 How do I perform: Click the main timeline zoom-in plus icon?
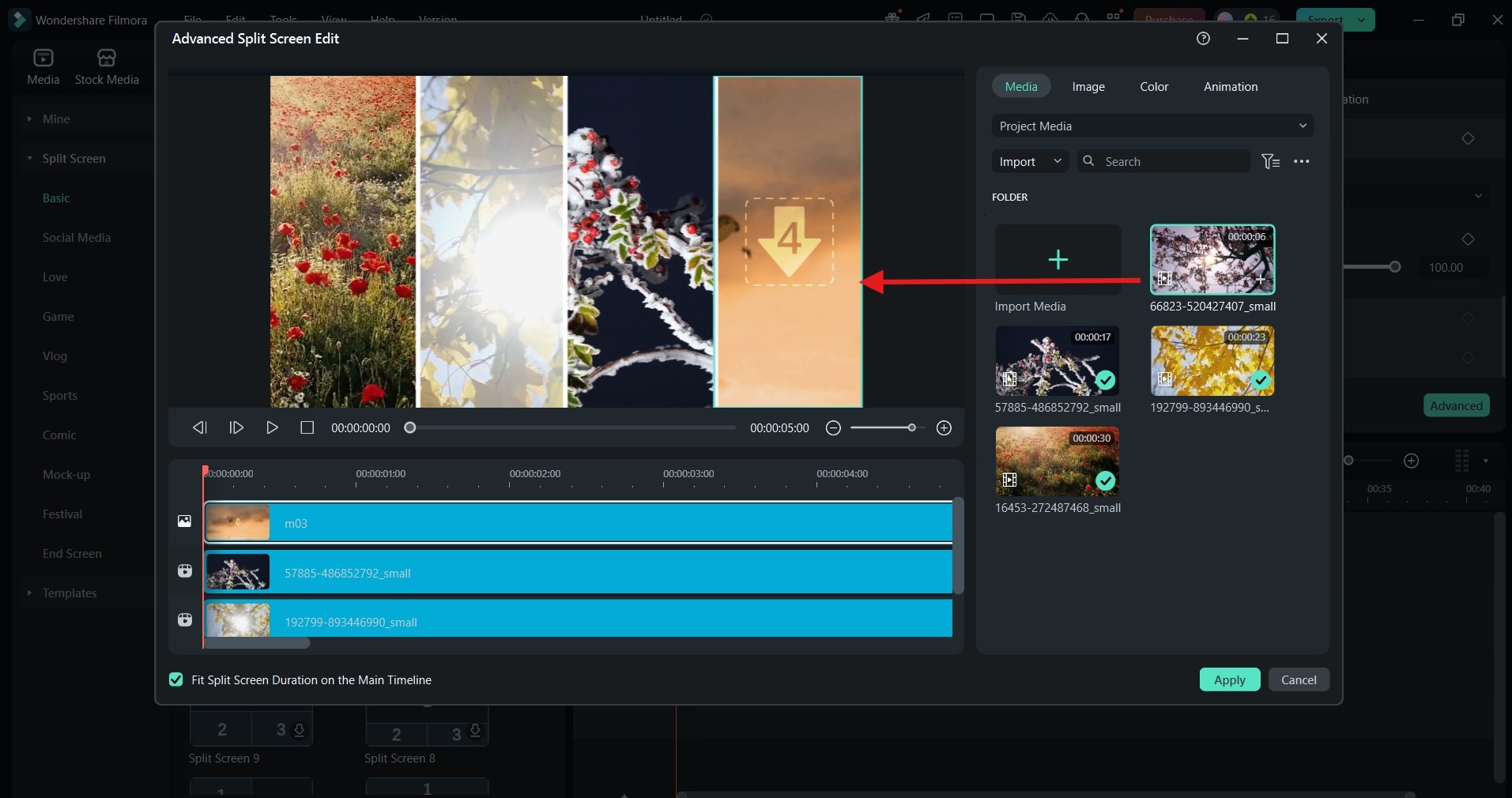(1412, 461)
